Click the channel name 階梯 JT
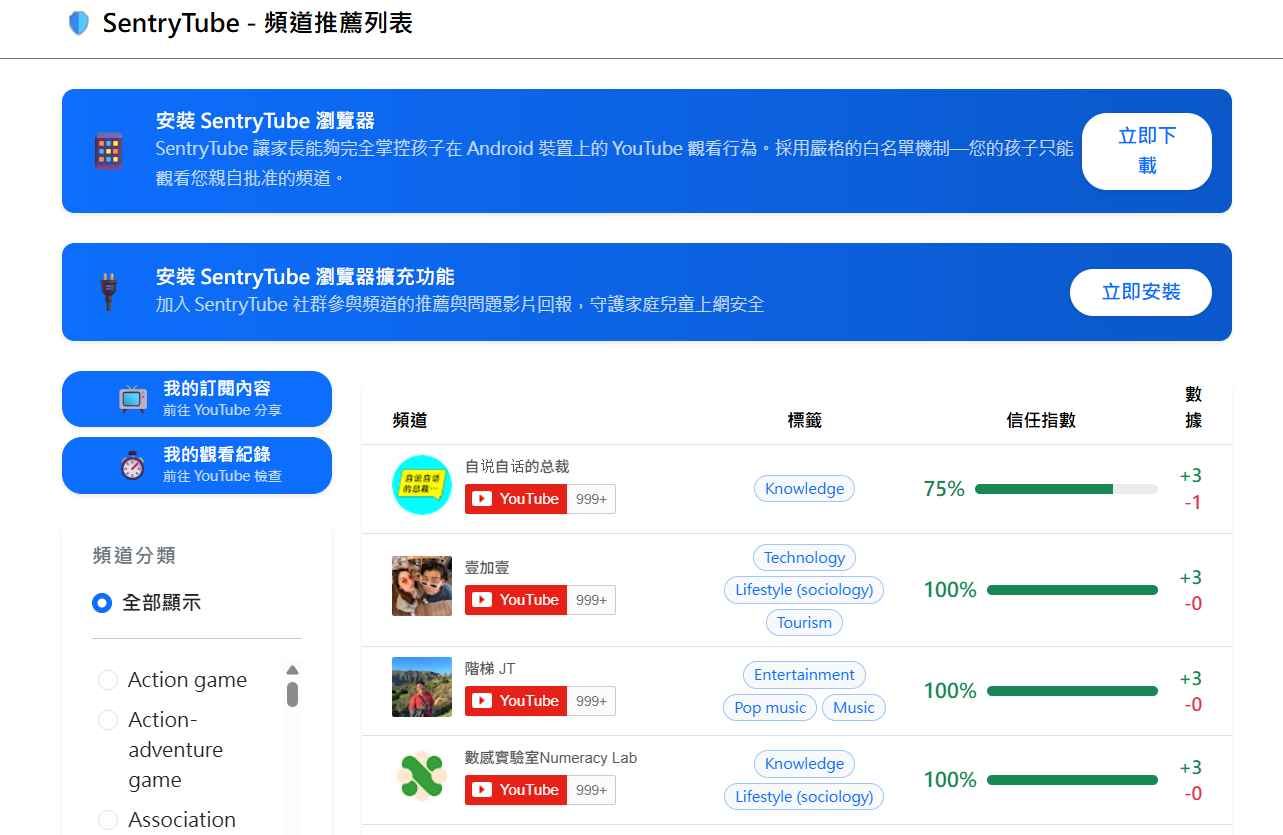 pyautogui.click(x=490, y=669)
